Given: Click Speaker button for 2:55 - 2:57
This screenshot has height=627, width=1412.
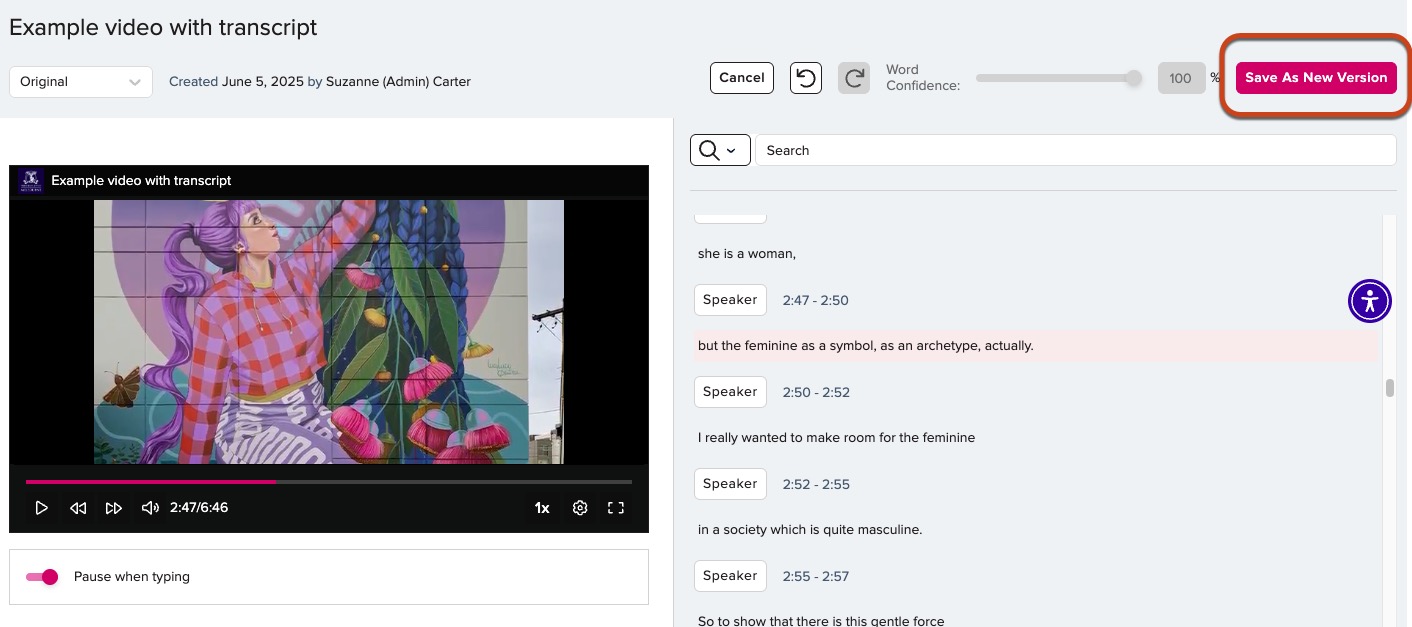Looking at the screenshot, I should (730, 576).
